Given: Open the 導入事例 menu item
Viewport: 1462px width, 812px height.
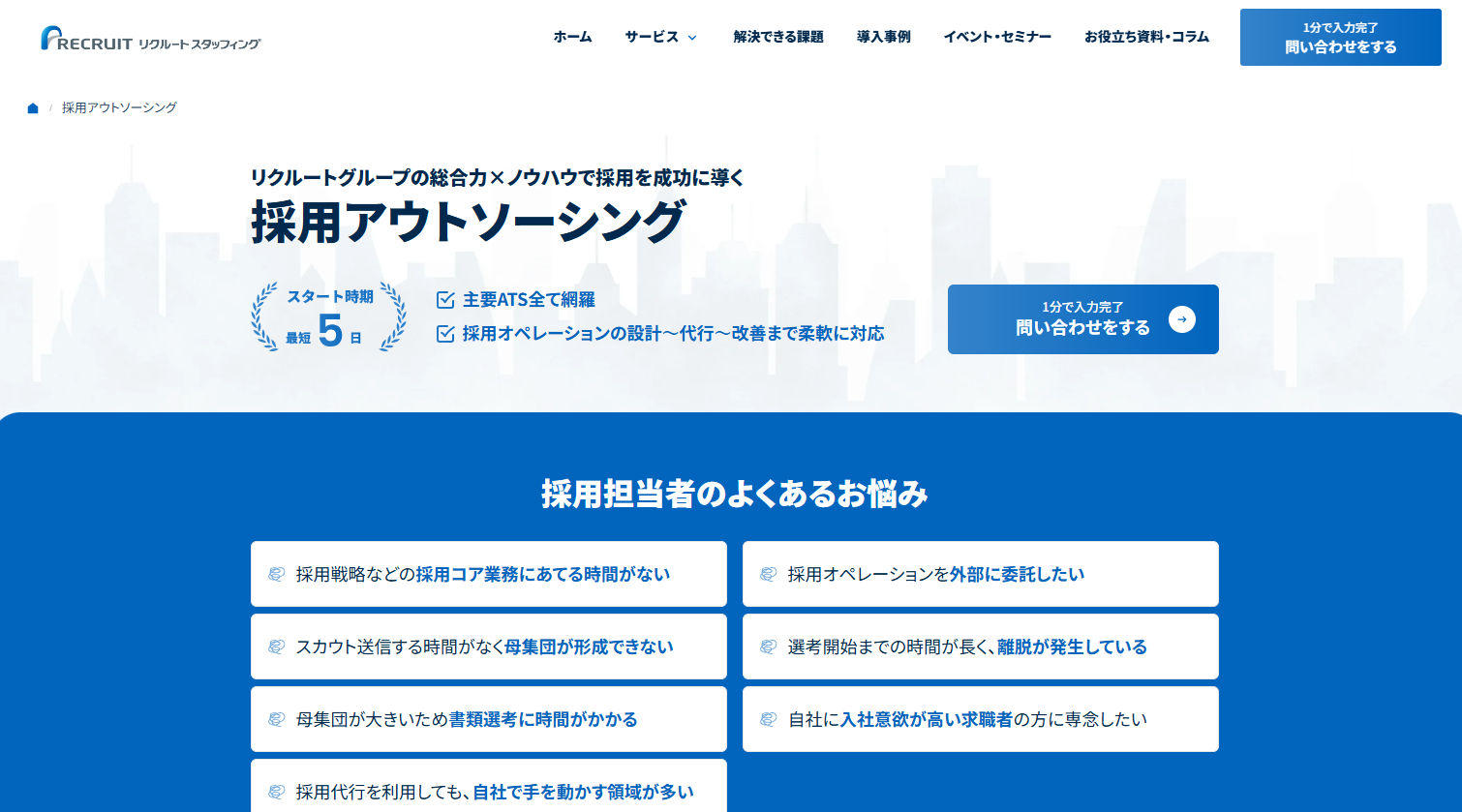Looking at the screenshot, I should [883, 37].
